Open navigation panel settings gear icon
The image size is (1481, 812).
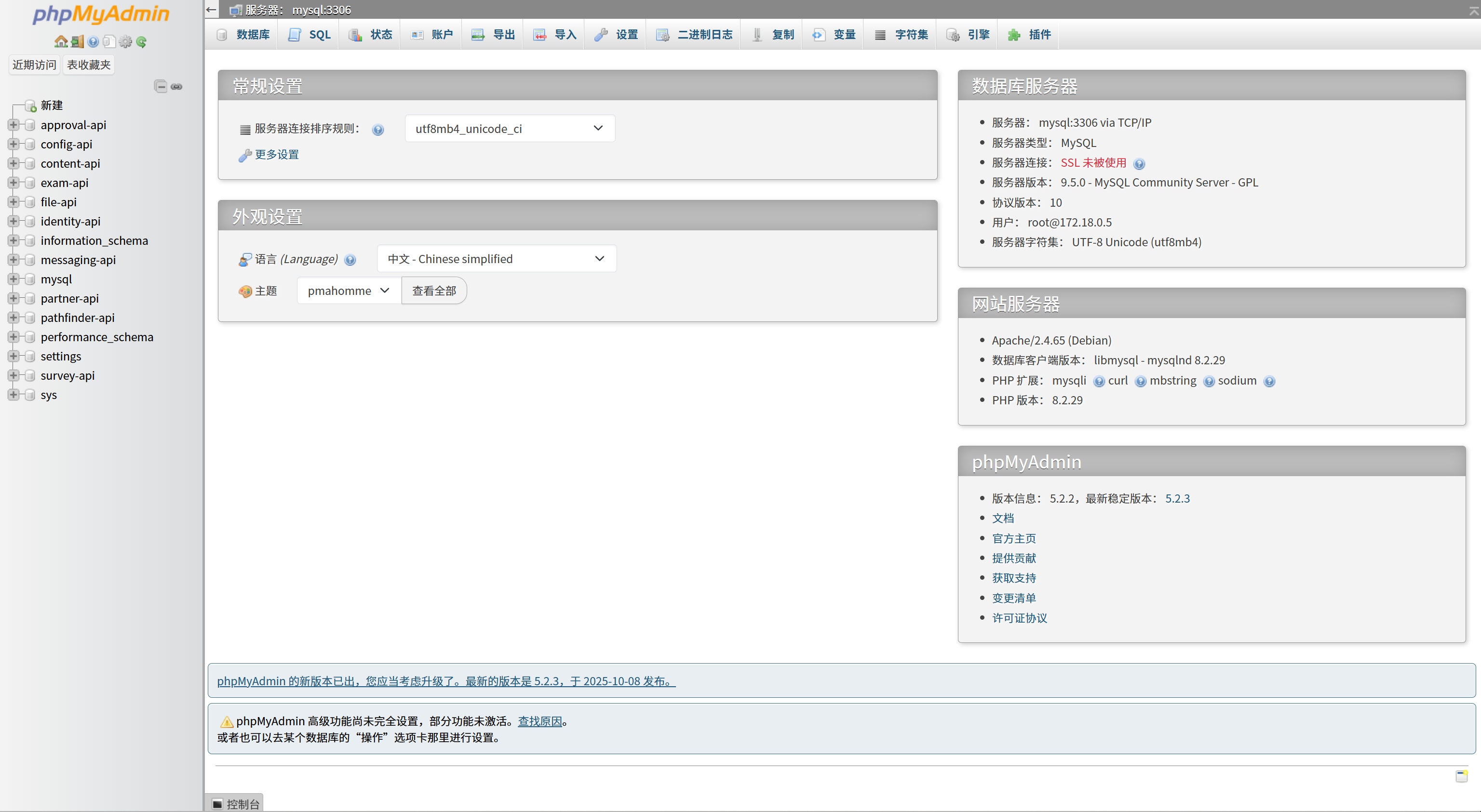125,41
